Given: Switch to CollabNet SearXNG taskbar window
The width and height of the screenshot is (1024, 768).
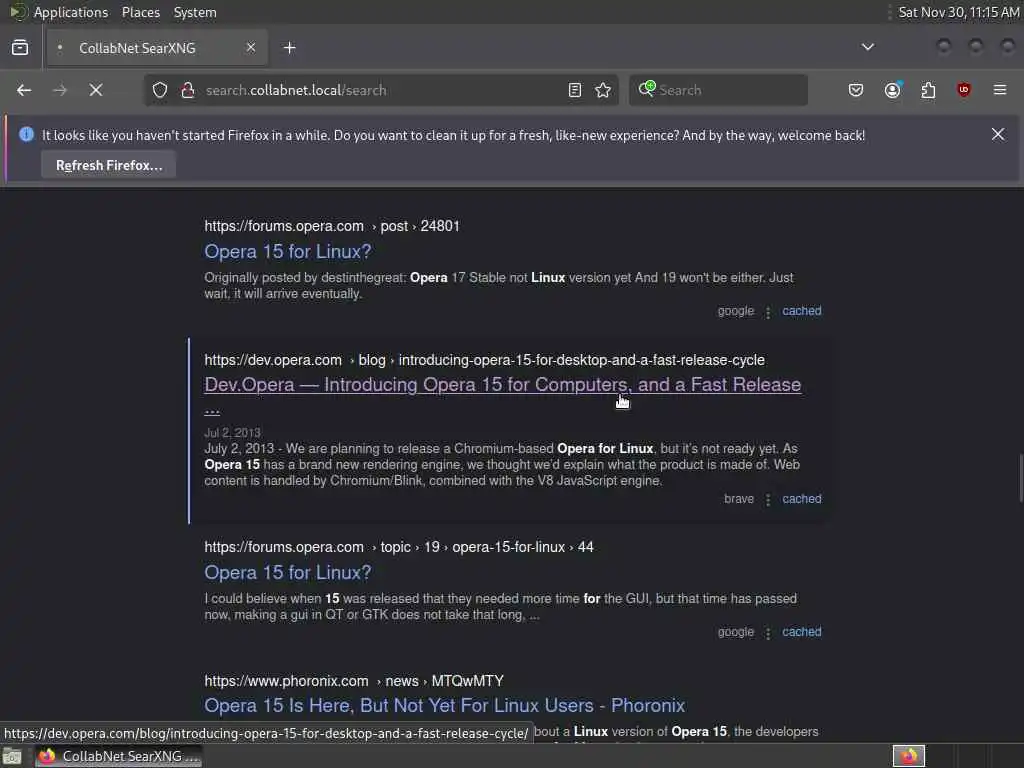Looking at the screenshot, I should click(x=118, y=756).
